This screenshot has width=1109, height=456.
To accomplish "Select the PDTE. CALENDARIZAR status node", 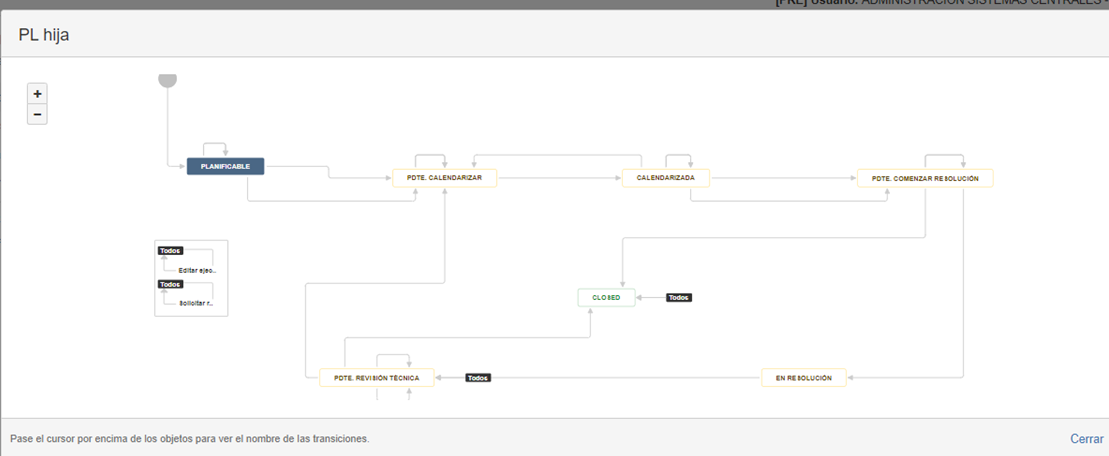I will tap(445, 178).
